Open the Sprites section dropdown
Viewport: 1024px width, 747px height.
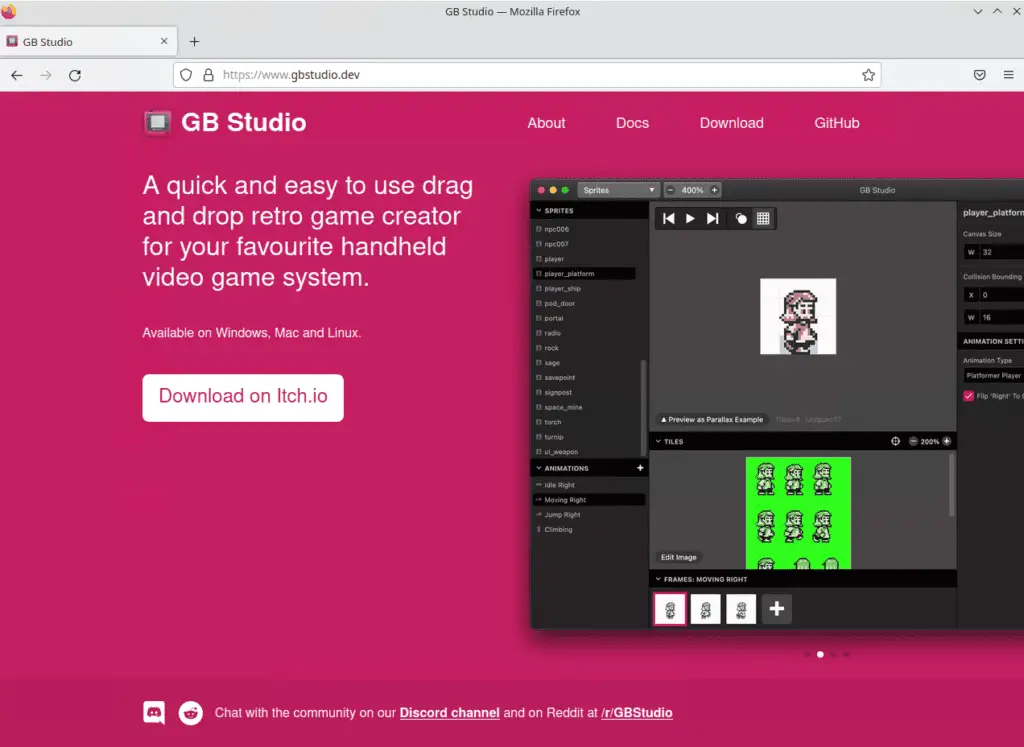[618, 190]
